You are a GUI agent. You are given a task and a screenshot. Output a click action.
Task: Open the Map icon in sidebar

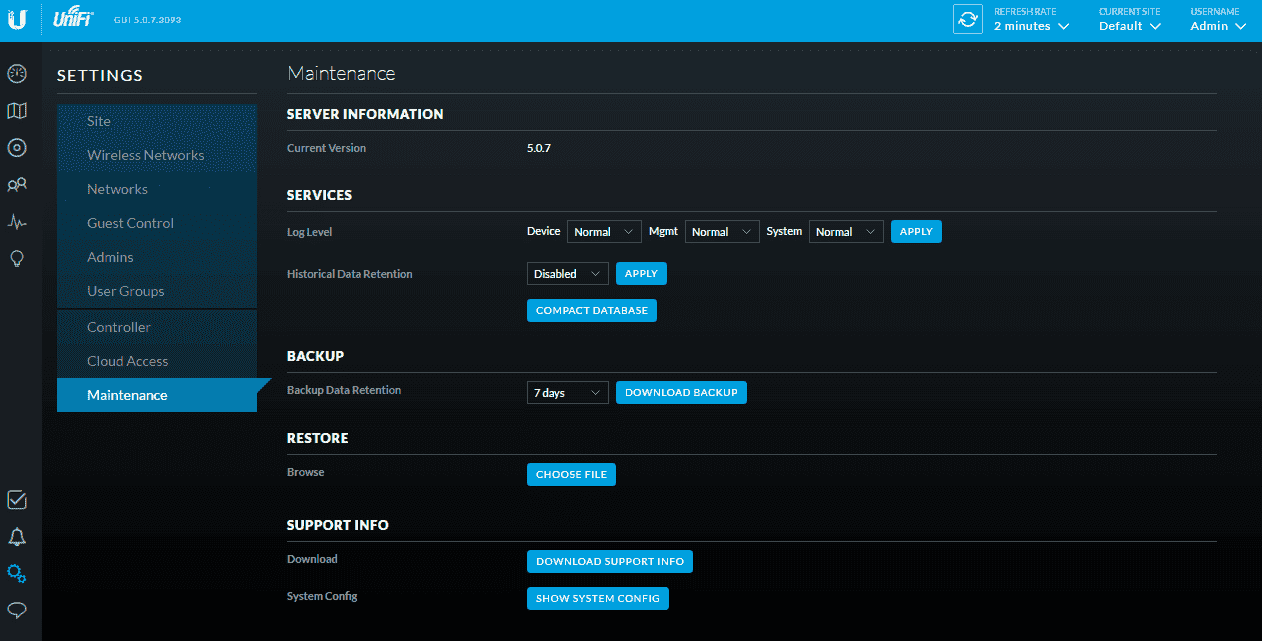pos(17,111)
